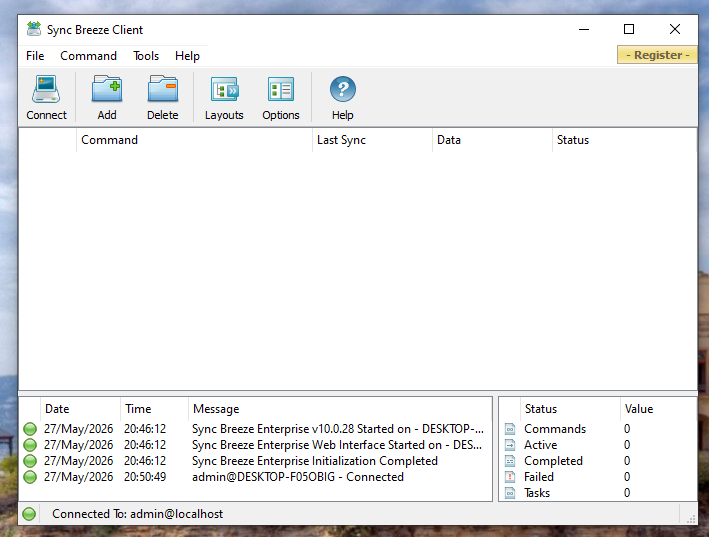Click the Sync Breeze title bar icon
This screenshot has height=537, width=709.
click(x=34, y=29)
